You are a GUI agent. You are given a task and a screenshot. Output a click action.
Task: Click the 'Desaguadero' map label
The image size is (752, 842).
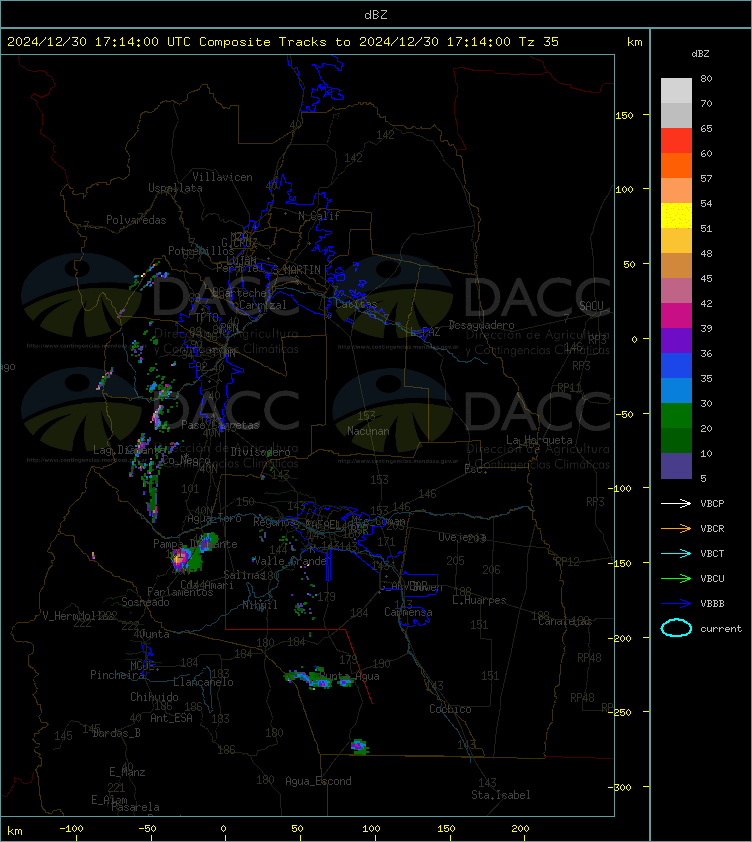coord(481,325)
